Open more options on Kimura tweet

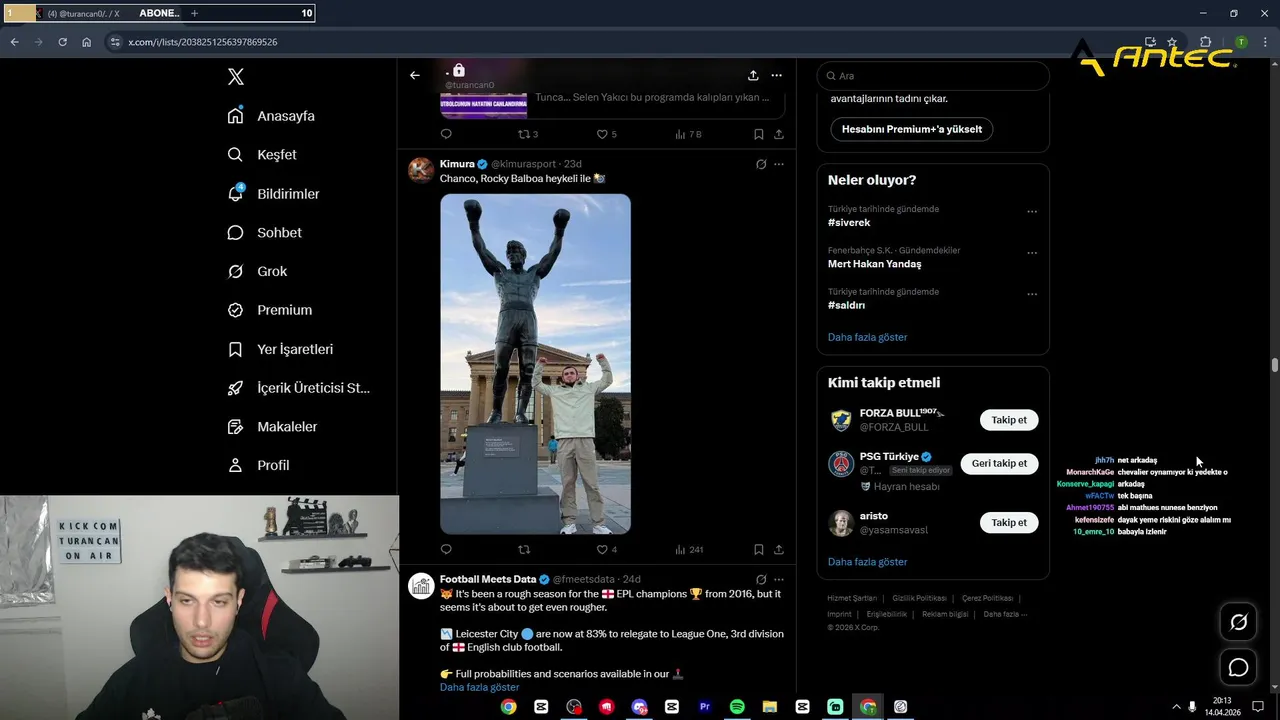779,164
